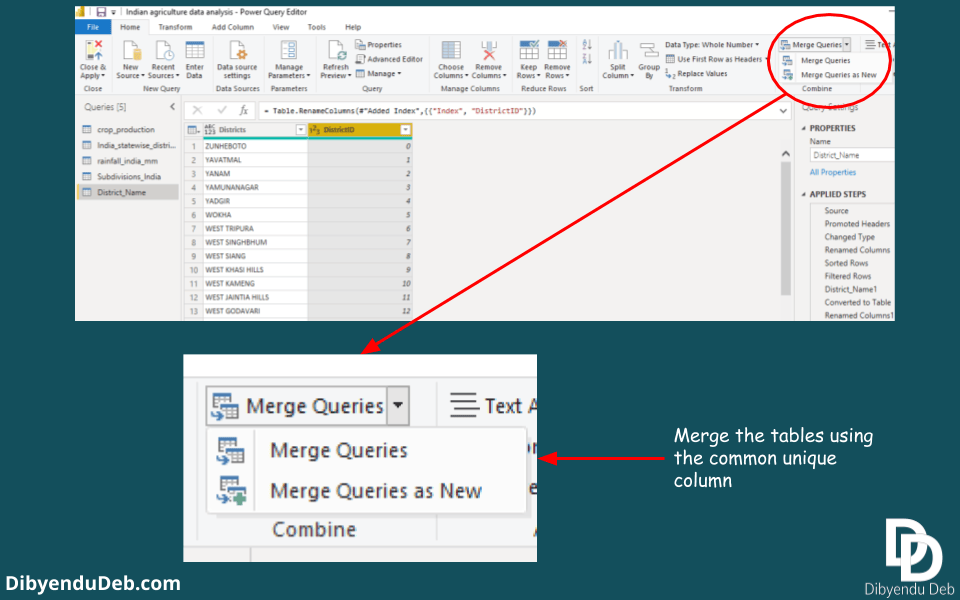Click the Remove Columns icon
This screenshot has width=960, height=600.
click(489, 50)
